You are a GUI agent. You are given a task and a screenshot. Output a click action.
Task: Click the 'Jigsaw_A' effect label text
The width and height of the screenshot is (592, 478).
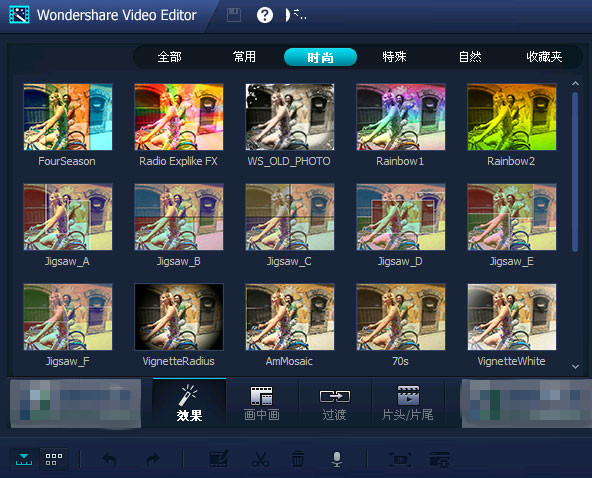click(67, 262)
